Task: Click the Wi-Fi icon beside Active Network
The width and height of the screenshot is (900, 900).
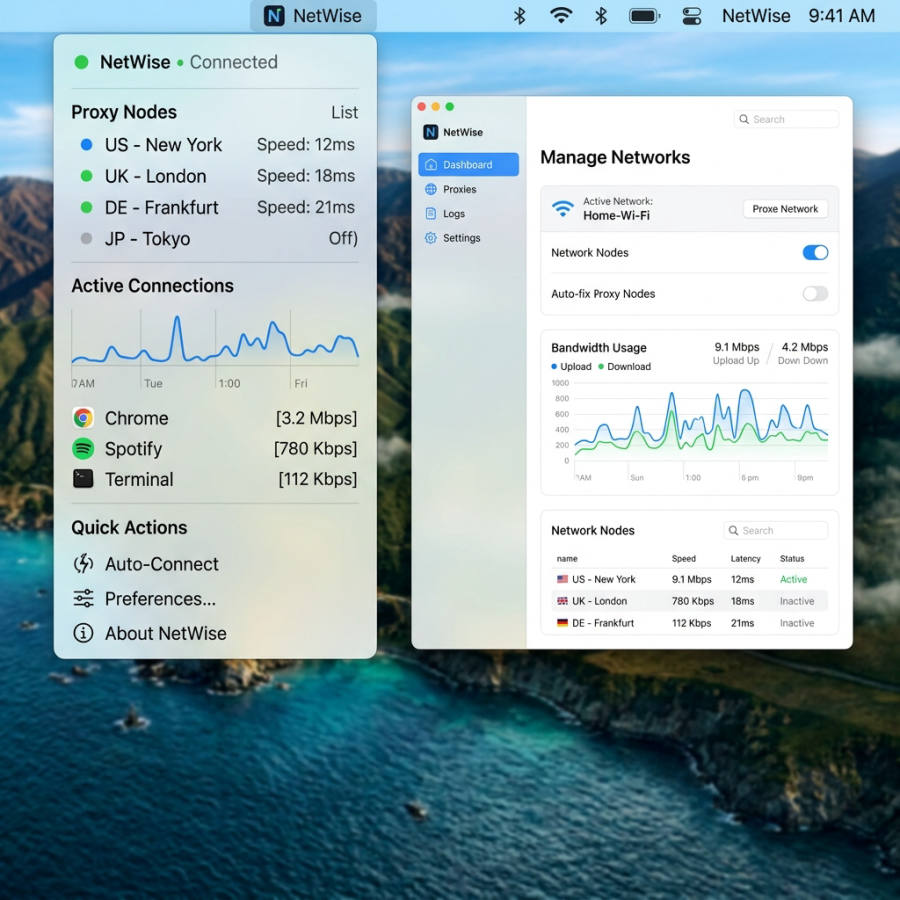Action: 562,208
